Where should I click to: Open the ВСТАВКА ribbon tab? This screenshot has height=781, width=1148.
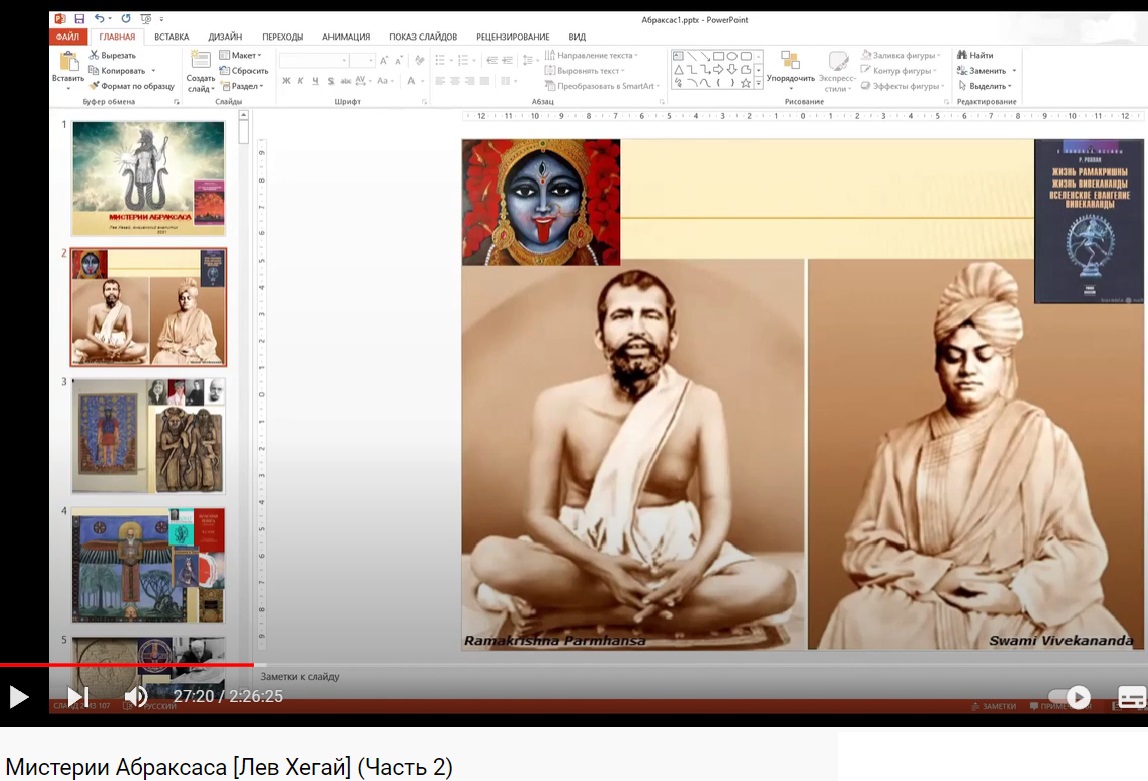[171, 37]
